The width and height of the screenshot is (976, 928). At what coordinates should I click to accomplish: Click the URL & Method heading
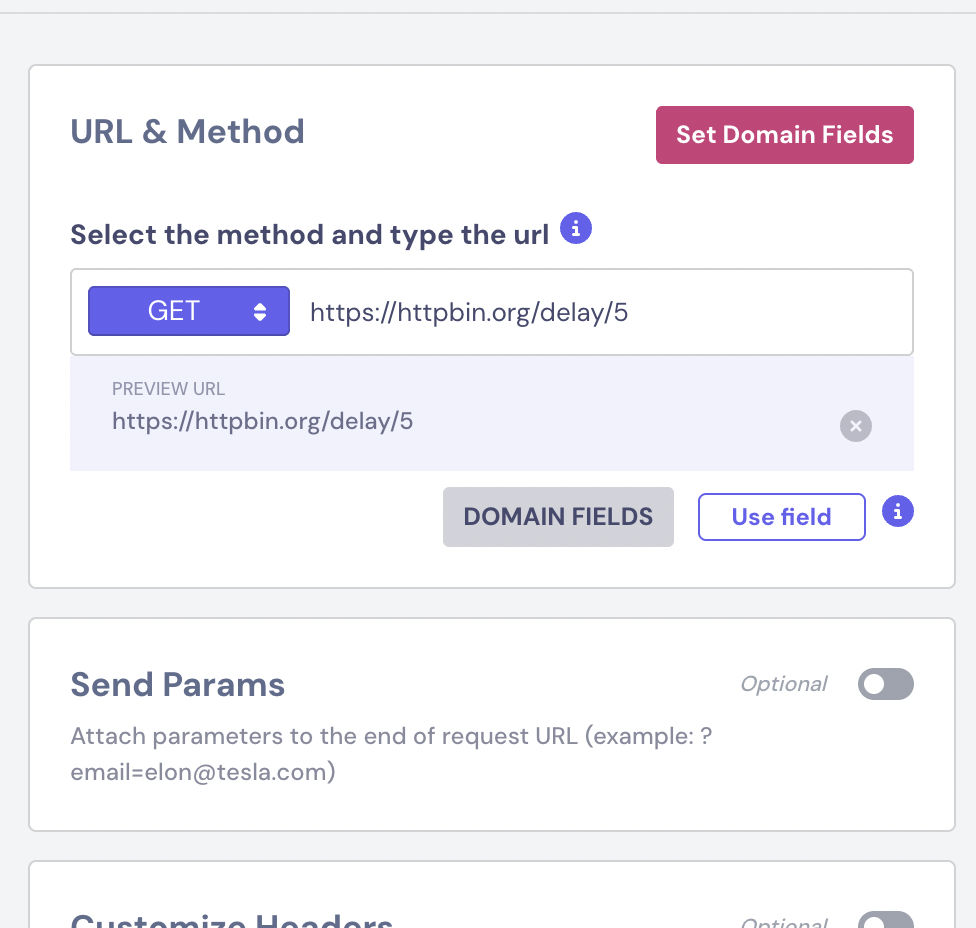tap(187, 132)
